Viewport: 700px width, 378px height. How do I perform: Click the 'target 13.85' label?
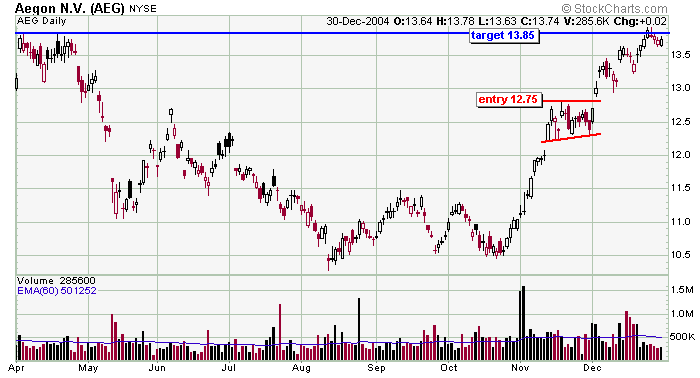point(504,36)
